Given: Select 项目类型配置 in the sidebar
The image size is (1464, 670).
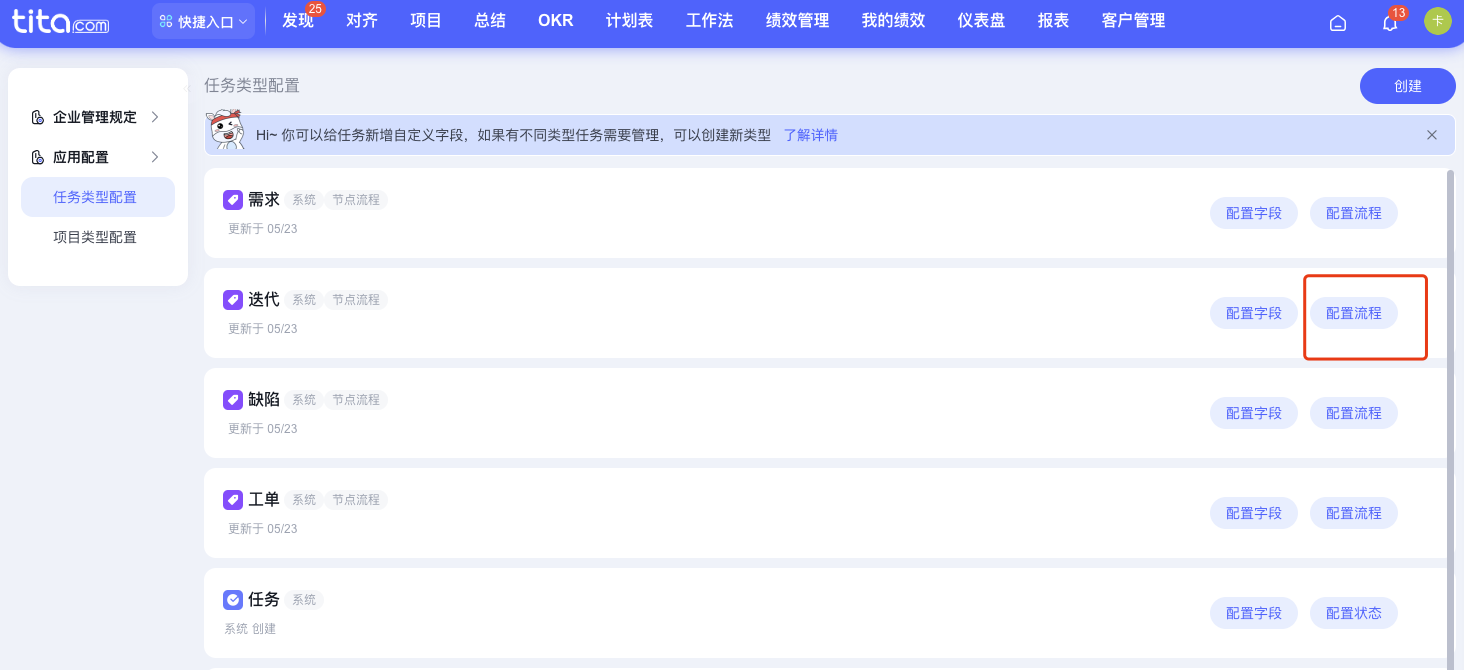Looking at the screenshot, I should 95,237.
